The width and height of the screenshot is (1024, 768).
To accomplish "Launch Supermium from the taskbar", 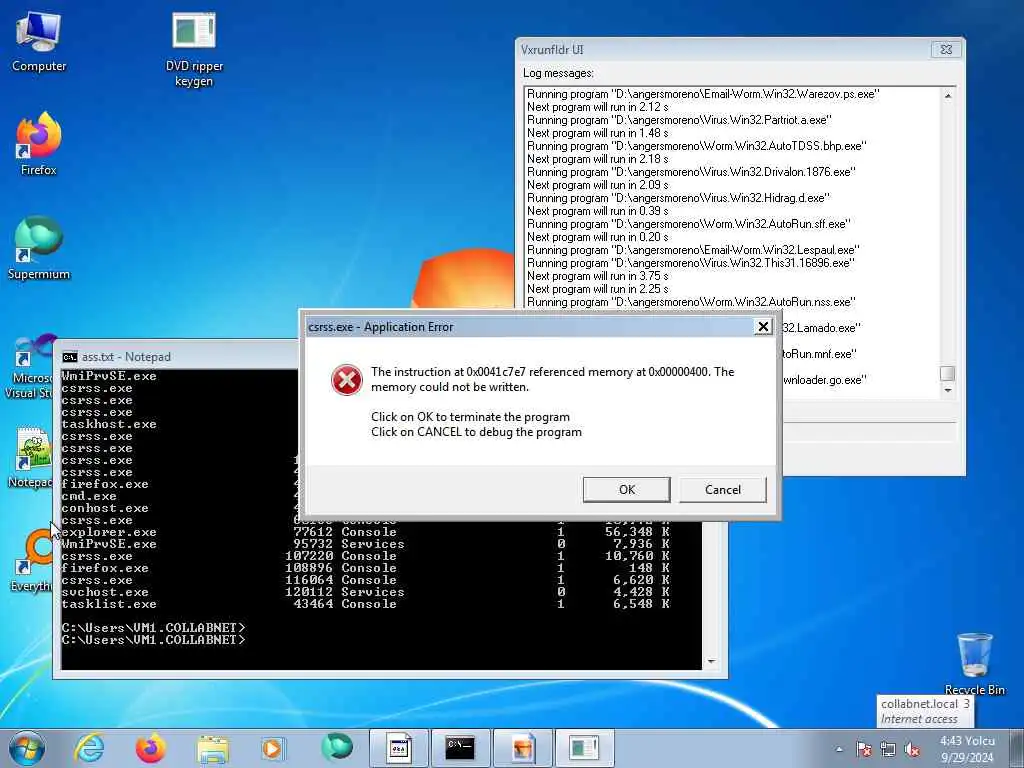I will click(336, 748).
